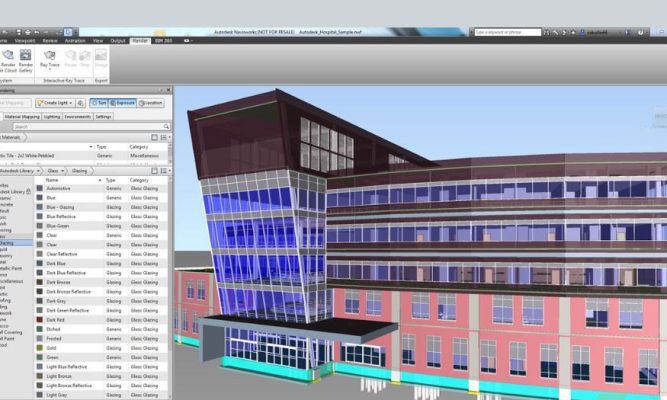667x400 pixels.
Task: Open the Environments tab
Action: click(x=78, y=116)
